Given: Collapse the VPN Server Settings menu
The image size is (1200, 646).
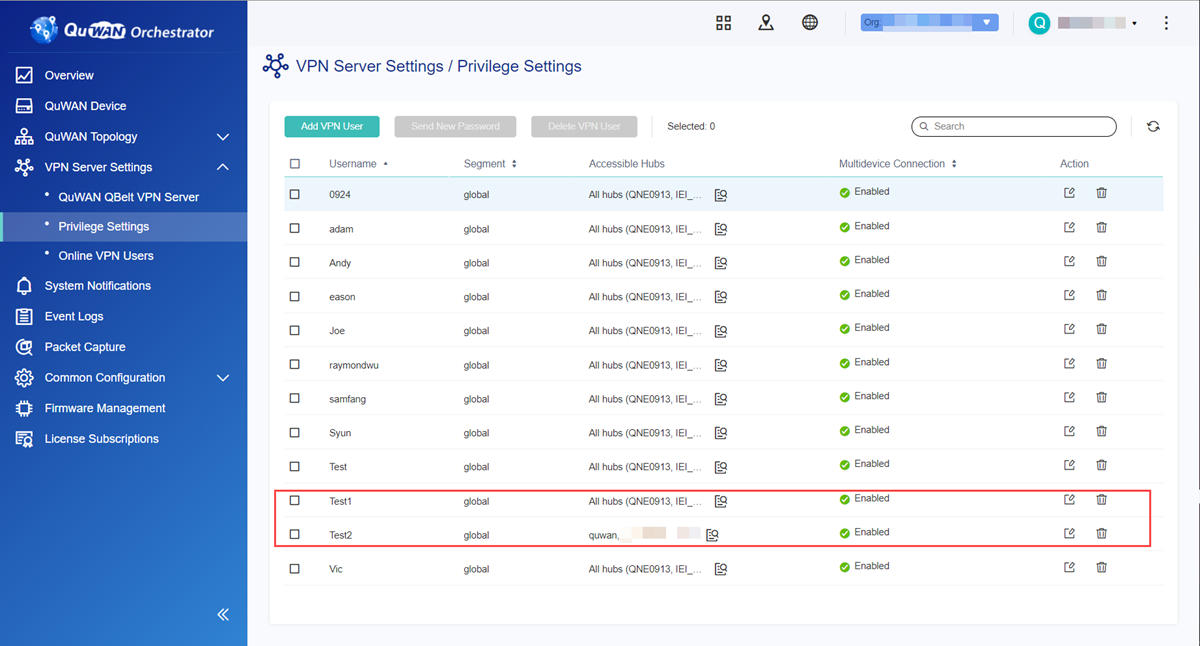Looking at the screenshot, I should point(223,167).
